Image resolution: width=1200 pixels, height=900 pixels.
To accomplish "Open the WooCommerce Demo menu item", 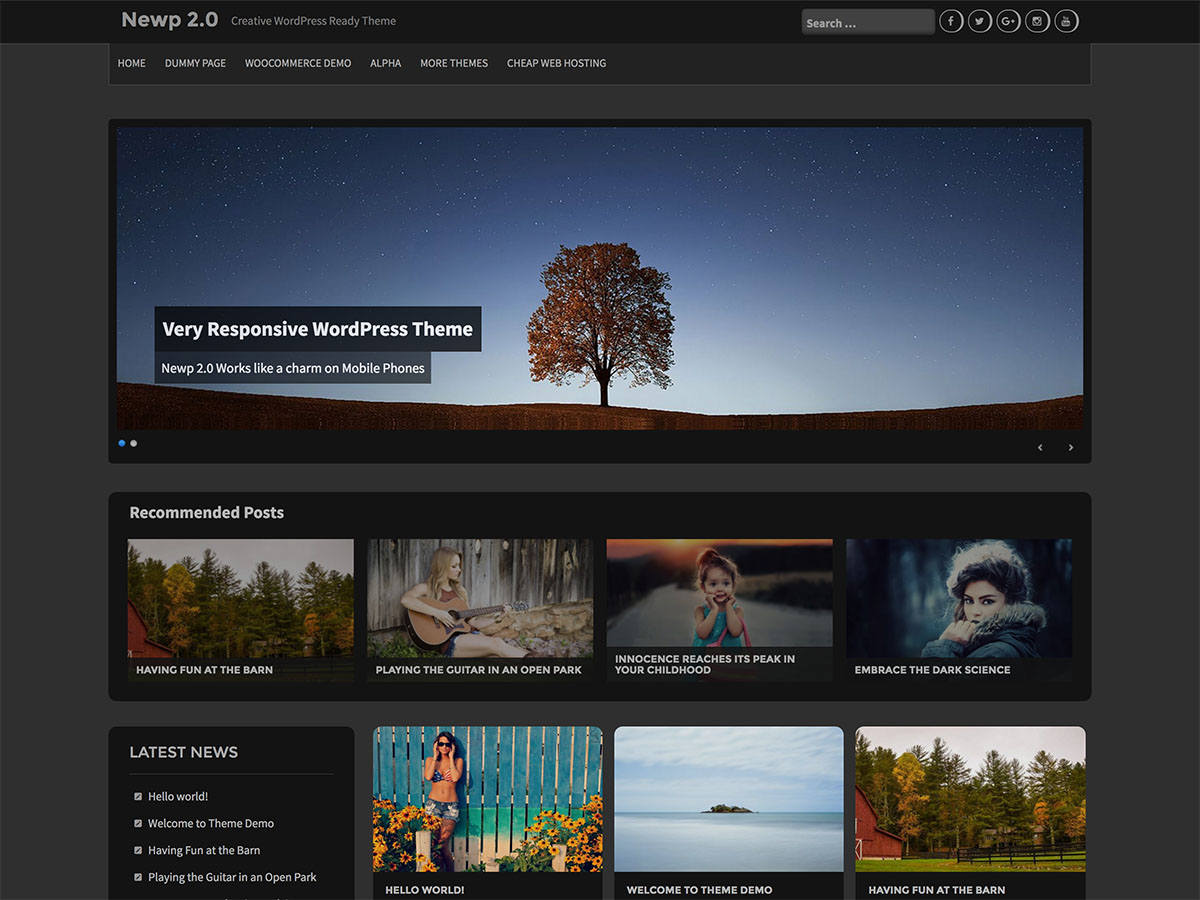I will coord(298,63).
